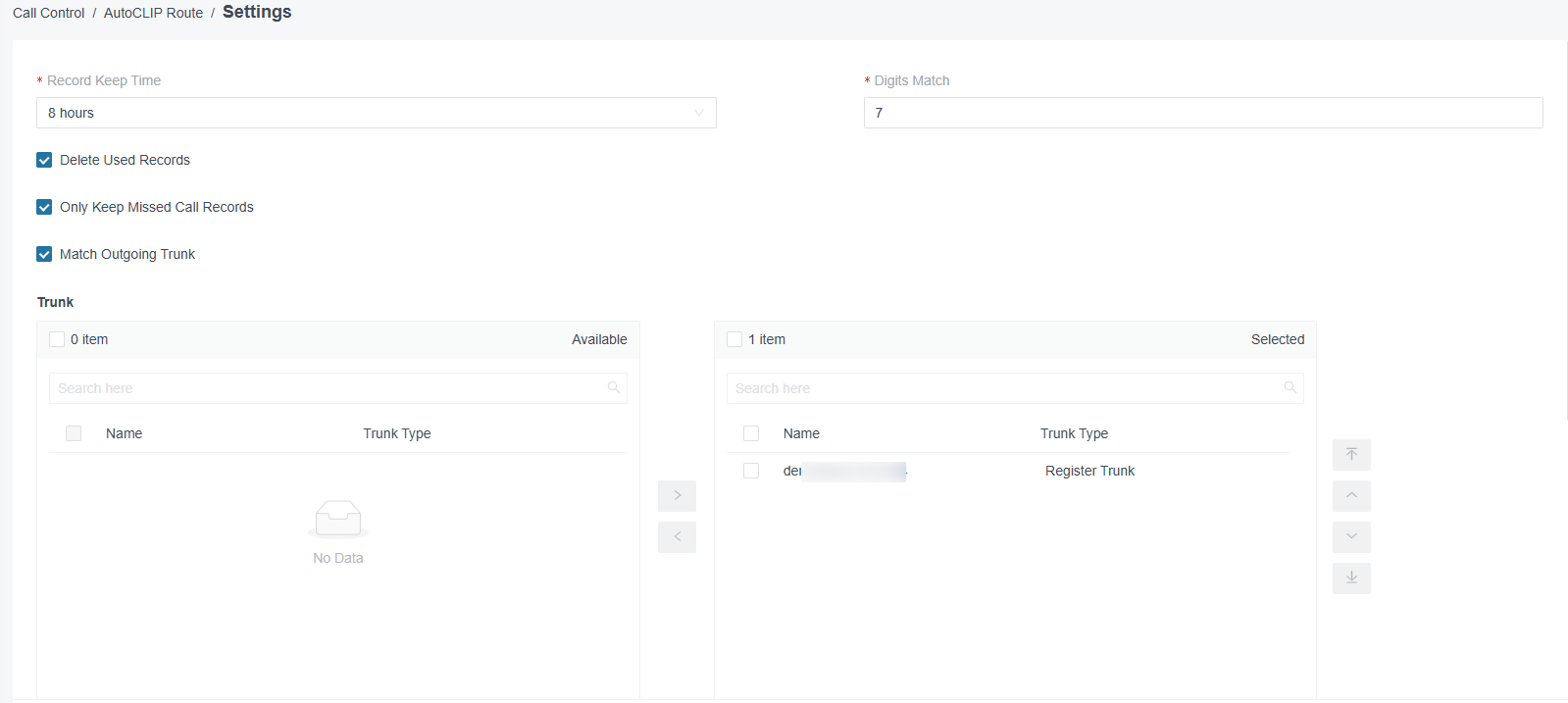This screenshot has height=703, width=1568.
Task: Click right-arrow to move trunk to Selected
Action: (x=677, y=496)
